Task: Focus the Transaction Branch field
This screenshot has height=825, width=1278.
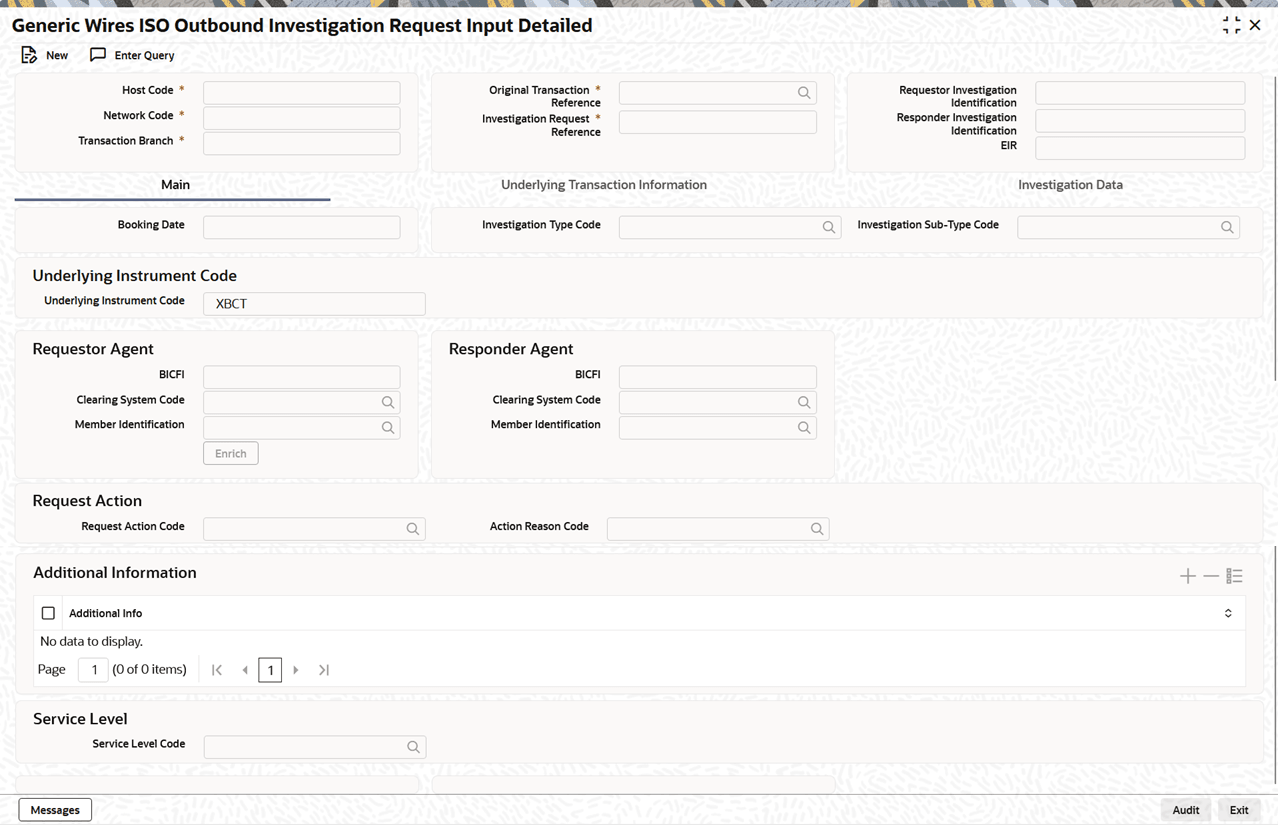Action: pyautogui.click(x=302, y=143)
